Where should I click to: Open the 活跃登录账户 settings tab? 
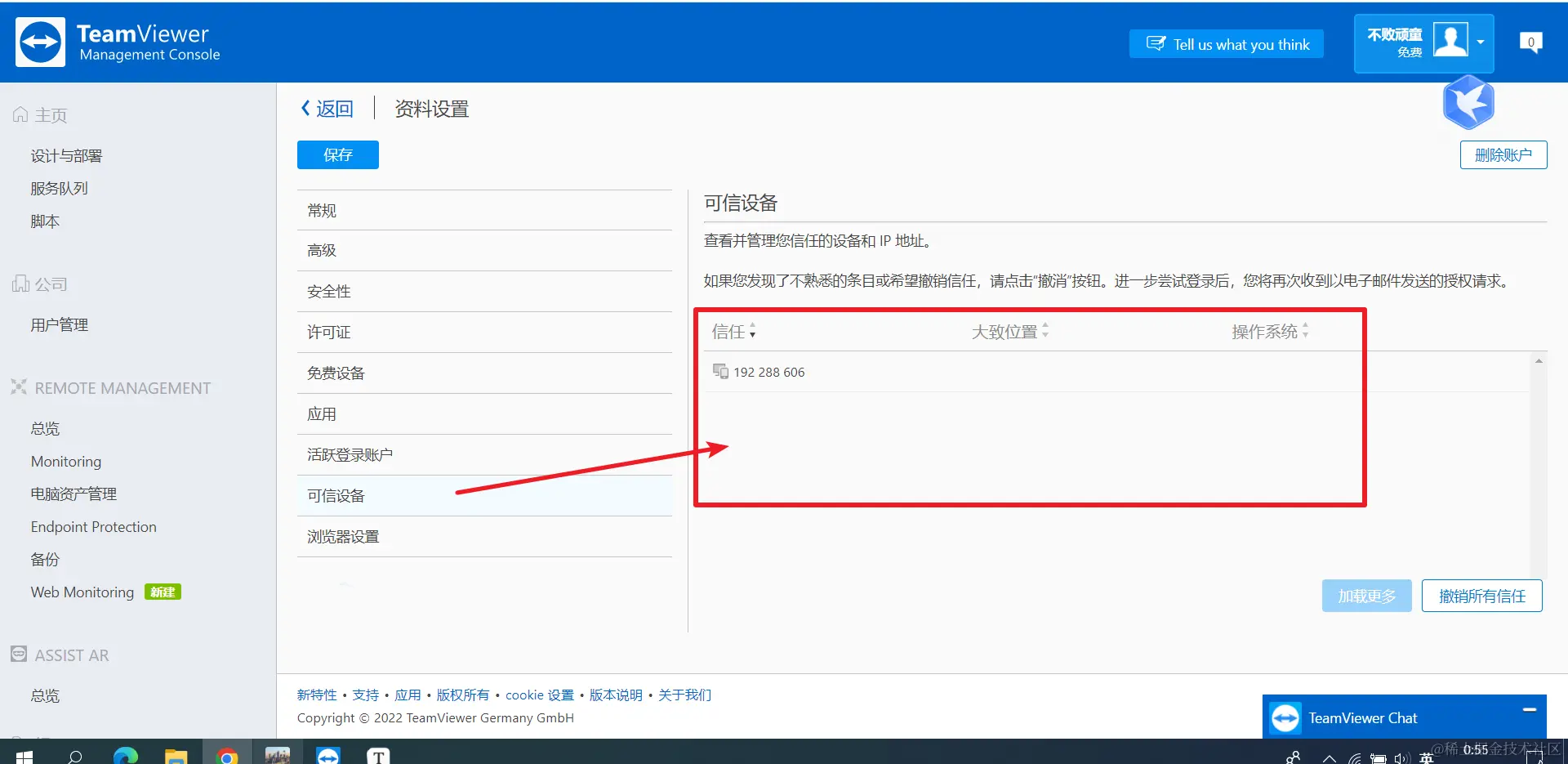click(x=484, y=454)
